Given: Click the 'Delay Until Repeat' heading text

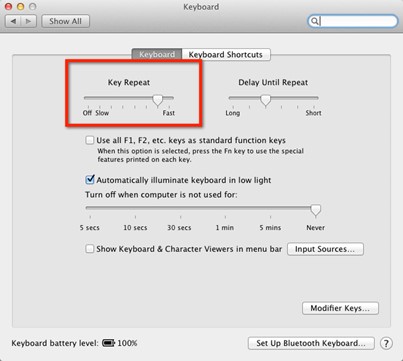Looking at the screenshot, I should click(x=273, y=82).
